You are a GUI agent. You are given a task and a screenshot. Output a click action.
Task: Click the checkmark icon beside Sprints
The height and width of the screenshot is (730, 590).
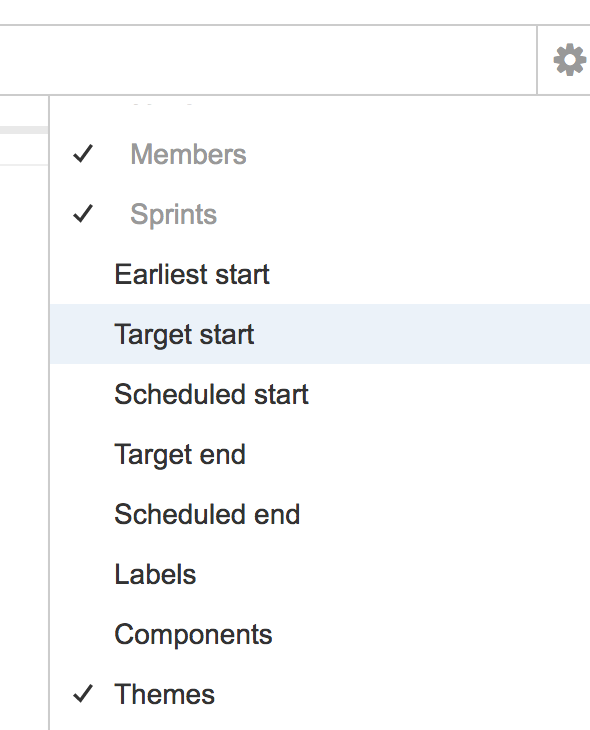click(83, 214)
